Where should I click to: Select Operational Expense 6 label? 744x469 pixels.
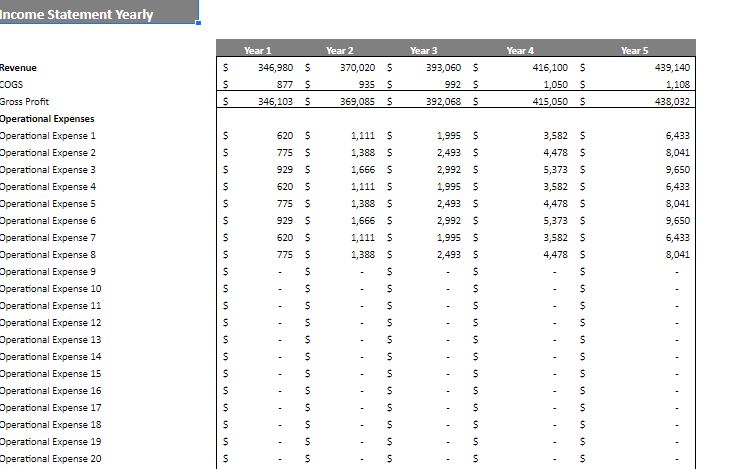click(47, 221)
